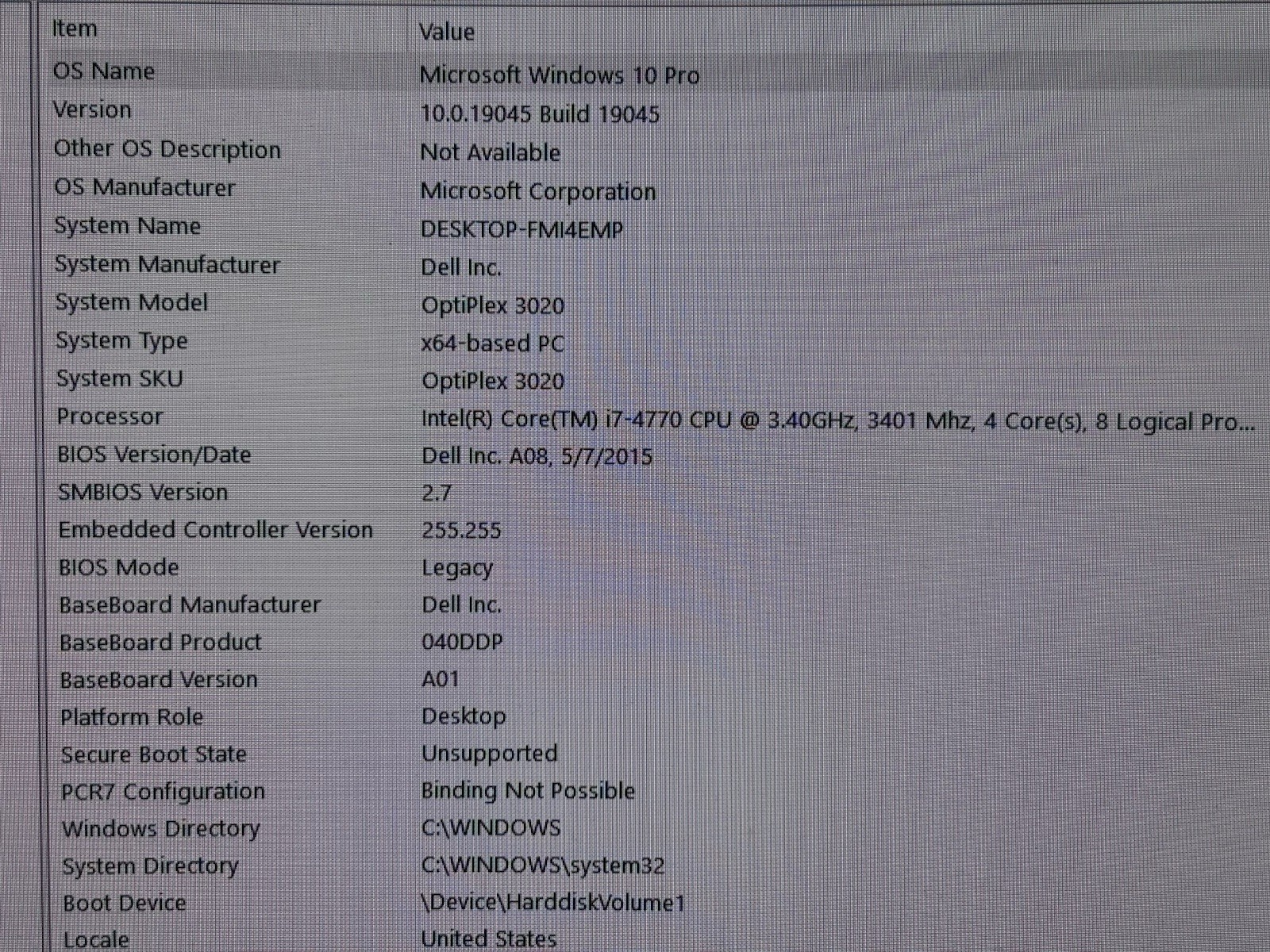Select the Boot Device row
1270x952 pixels.
coord(125,904)
